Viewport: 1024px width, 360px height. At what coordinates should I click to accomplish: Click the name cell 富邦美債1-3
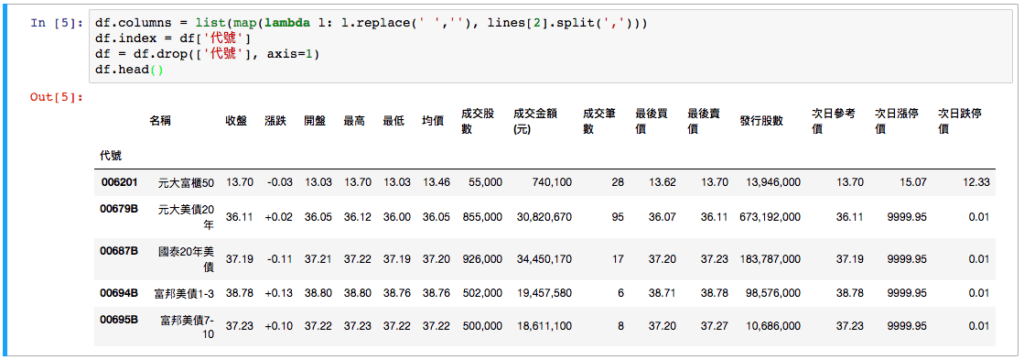tap(185, 294)
